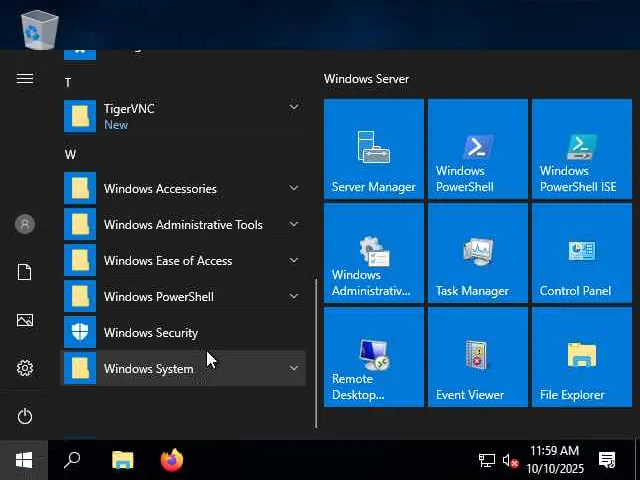The height and width of the screenshot is (480, 640).
Task: Click the Show desktop sliver at taskbar edge
Action: [x=637, y=460]
